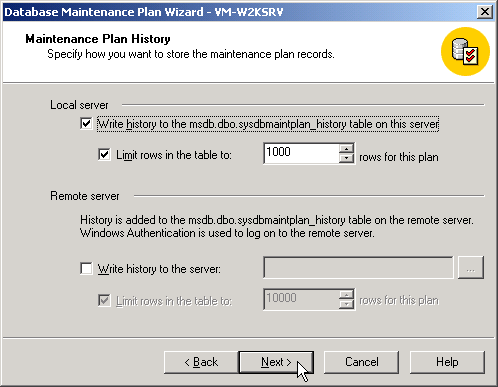The width and height of the screenshot is (498, 387).
Task: Toggle local Limit rows in the table checkbox
Action: (104, 154)
